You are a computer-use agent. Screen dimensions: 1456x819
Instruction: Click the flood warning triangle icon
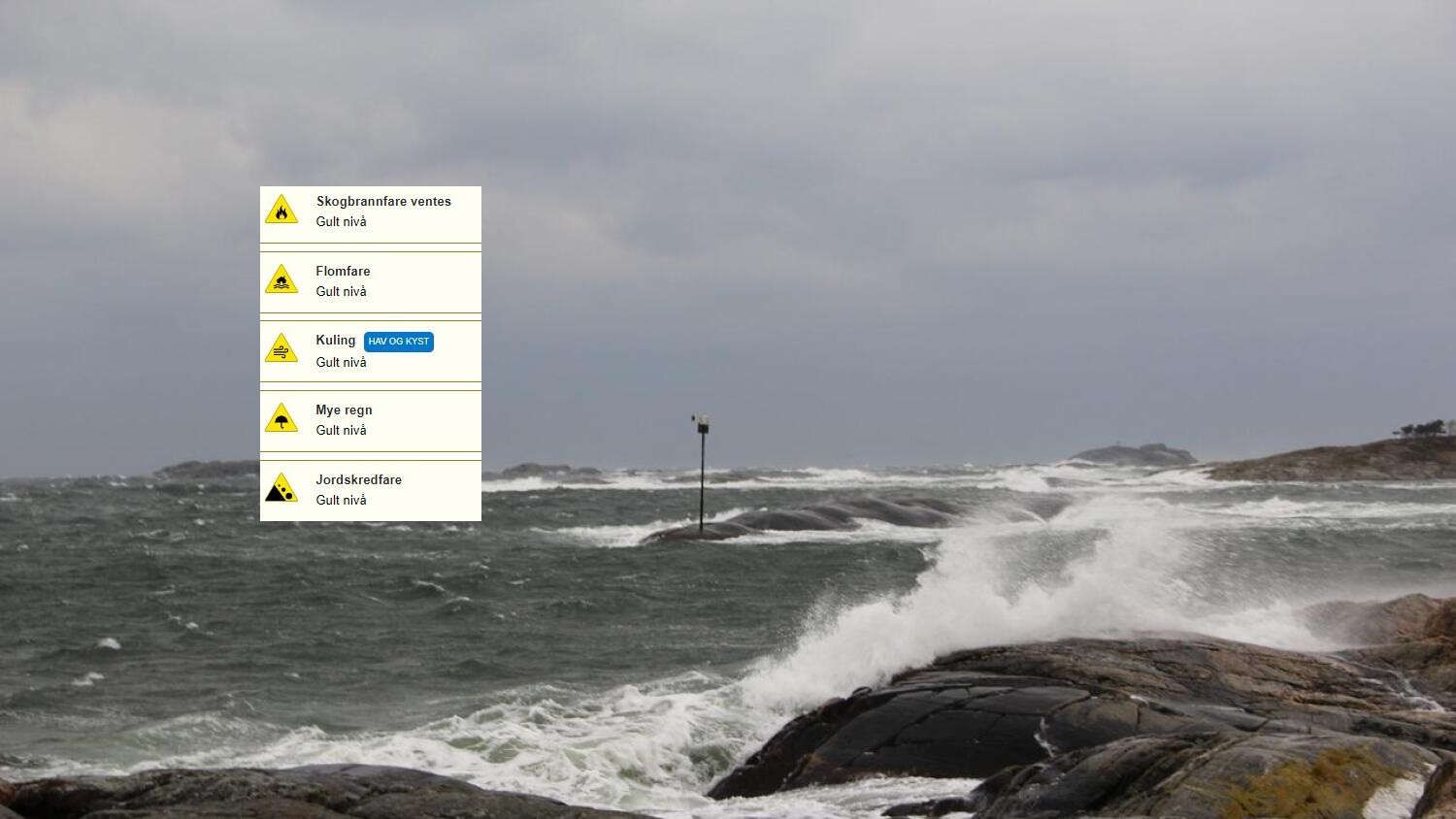point(281,280)
